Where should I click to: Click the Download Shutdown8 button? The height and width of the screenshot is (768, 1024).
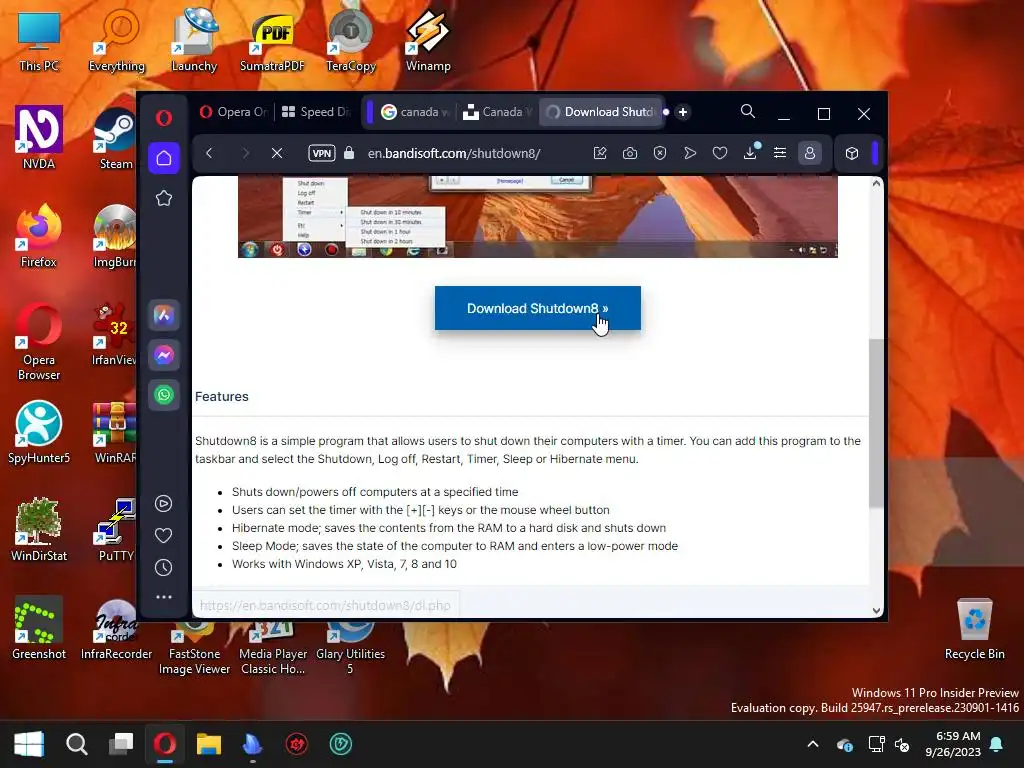click(537, 308)
